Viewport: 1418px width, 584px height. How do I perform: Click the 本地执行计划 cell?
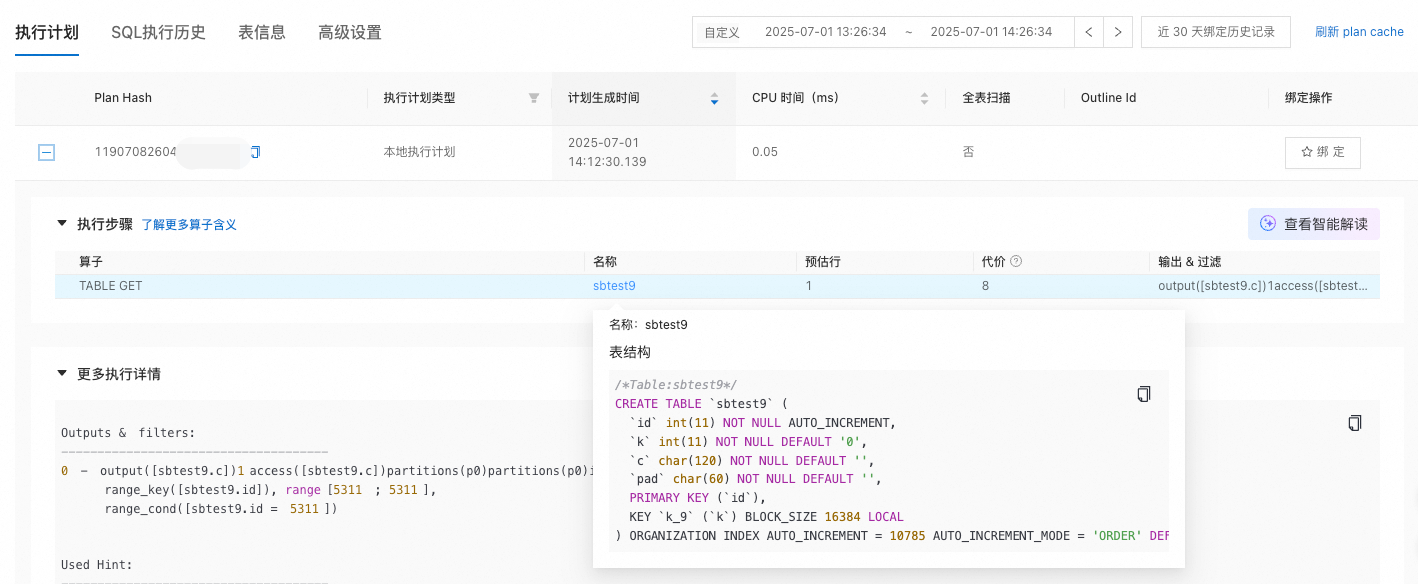419,152
